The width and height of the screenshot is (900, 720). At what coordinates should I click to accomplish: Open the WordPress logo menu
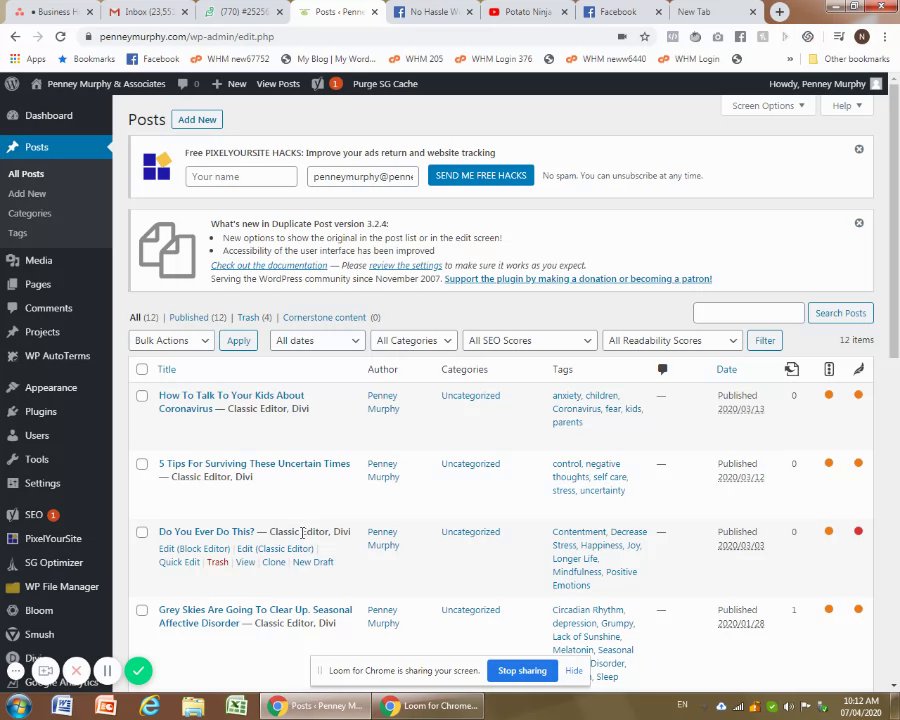[11, 84]
